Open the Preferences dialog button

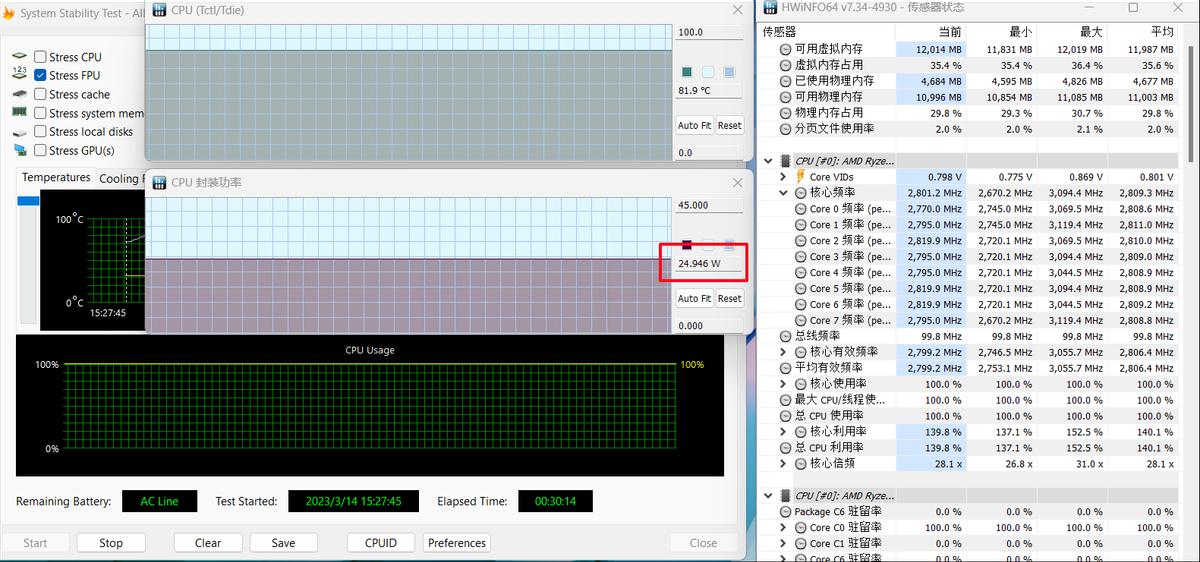click(x=457, y=543)
